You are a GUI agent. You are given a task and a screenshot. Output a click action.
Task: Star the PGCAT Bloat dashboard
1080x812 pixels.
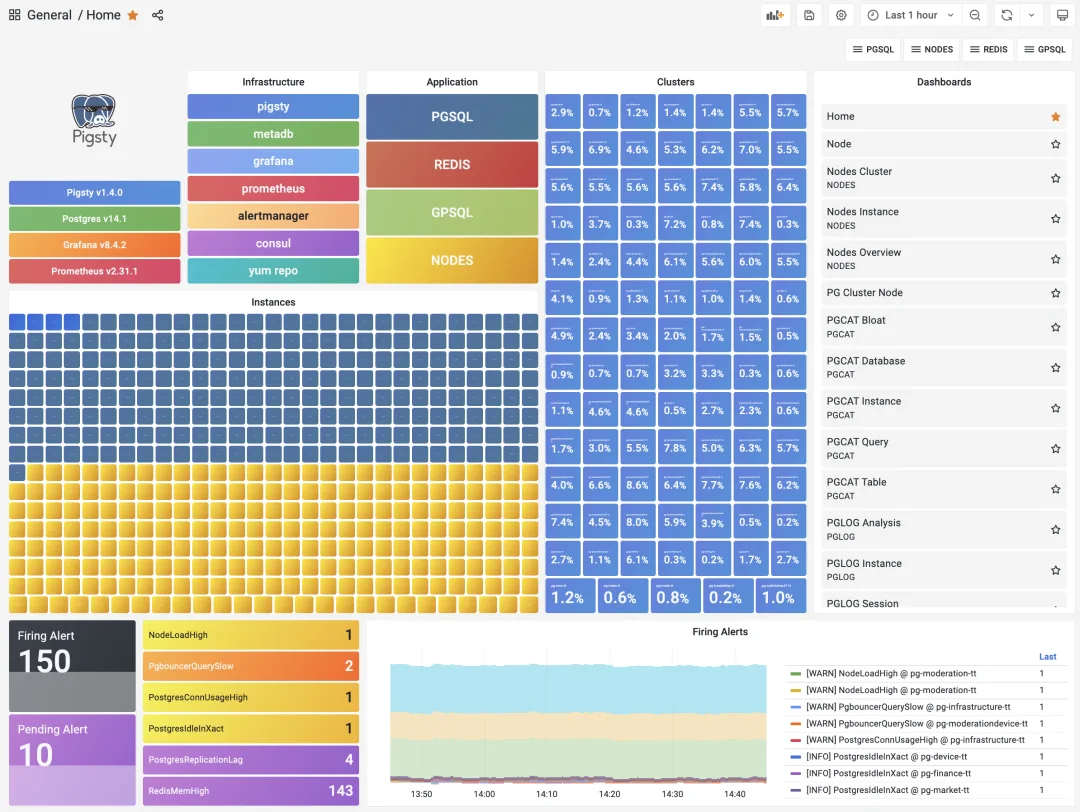pos(1055,328)
